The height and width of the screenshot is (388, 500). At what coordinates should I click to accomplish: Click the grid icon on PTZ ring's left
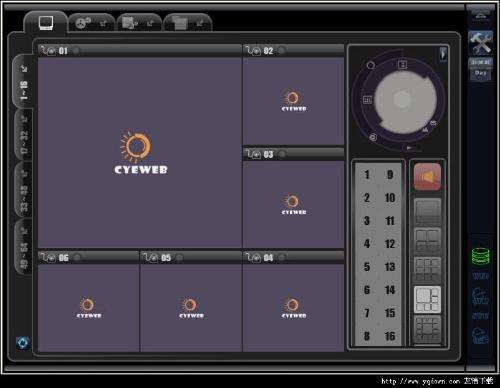(367, 100)
